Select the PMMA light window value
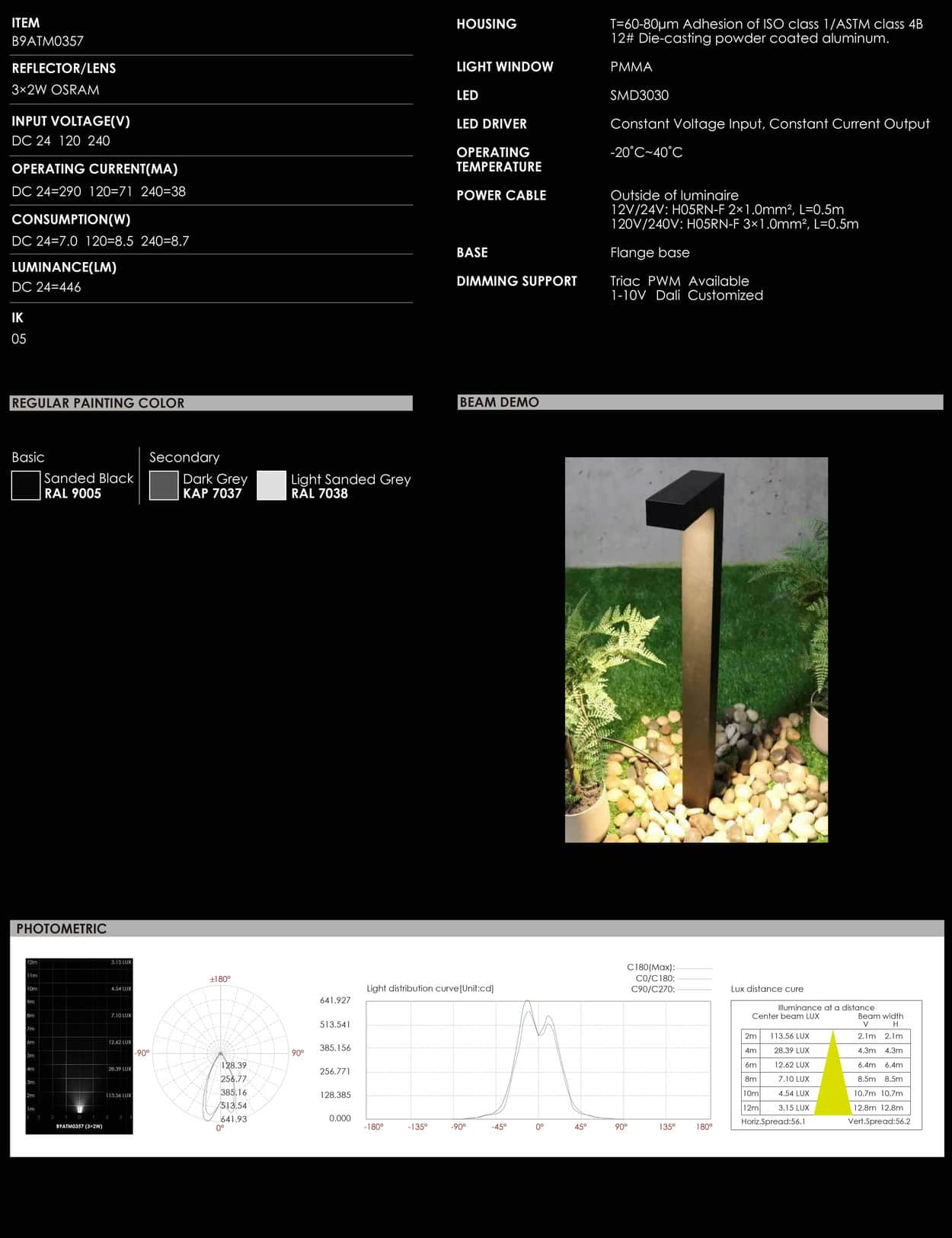 [x=631, y=67]
